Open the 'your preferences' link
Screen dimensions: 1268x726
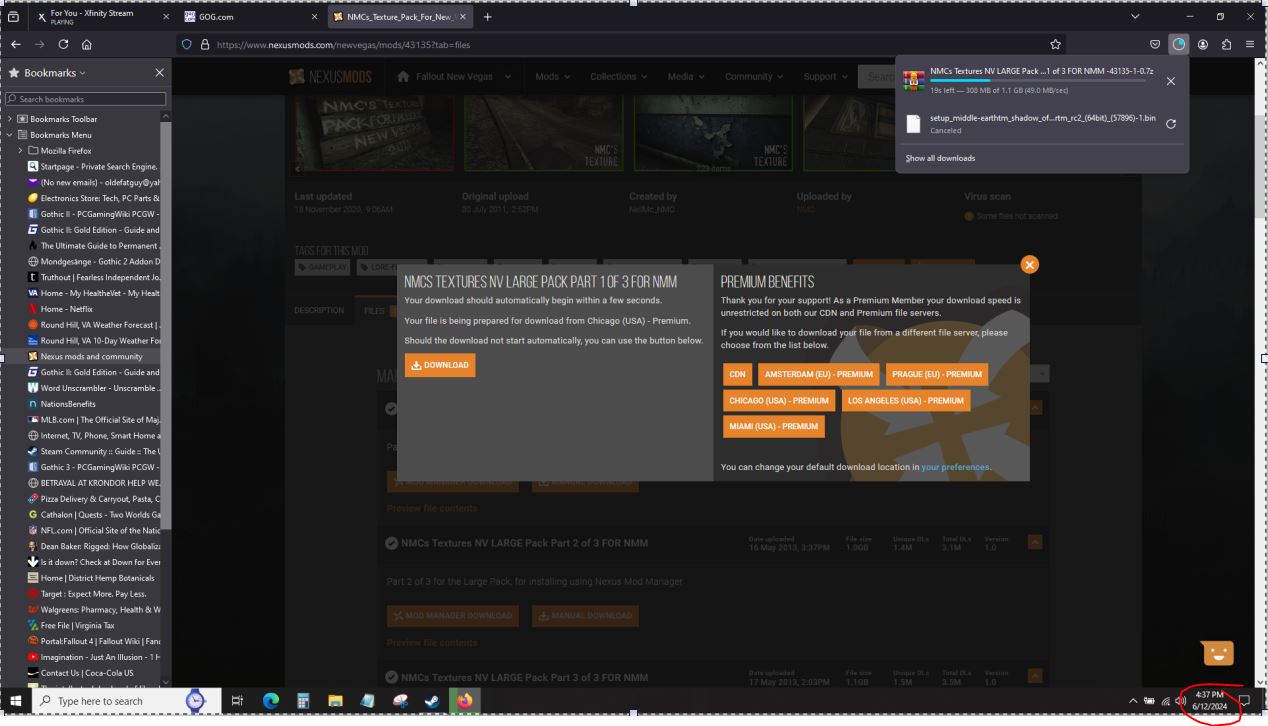coord(955,467)
